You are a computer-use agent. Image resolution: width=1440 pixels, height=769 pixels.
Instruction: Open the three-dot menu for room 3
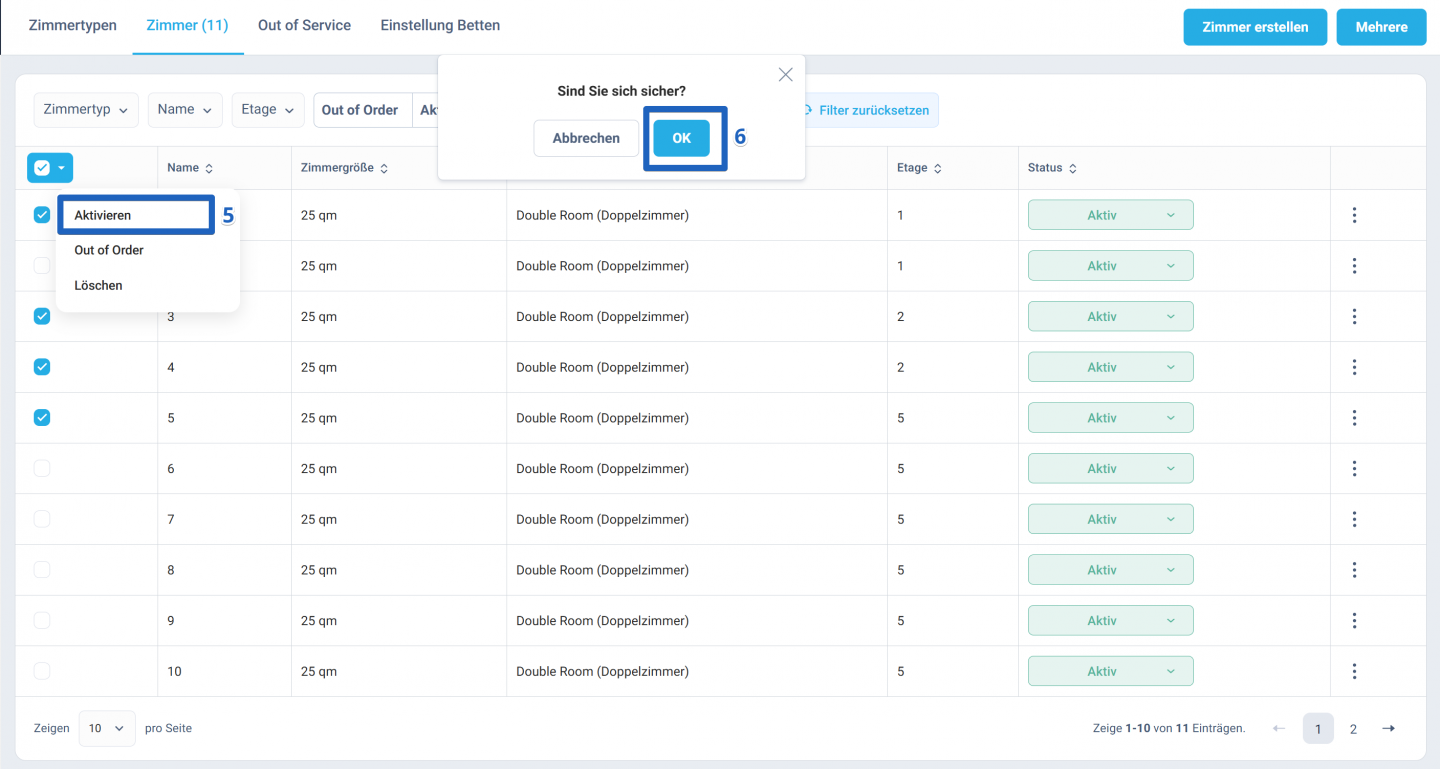[1354, 316]
